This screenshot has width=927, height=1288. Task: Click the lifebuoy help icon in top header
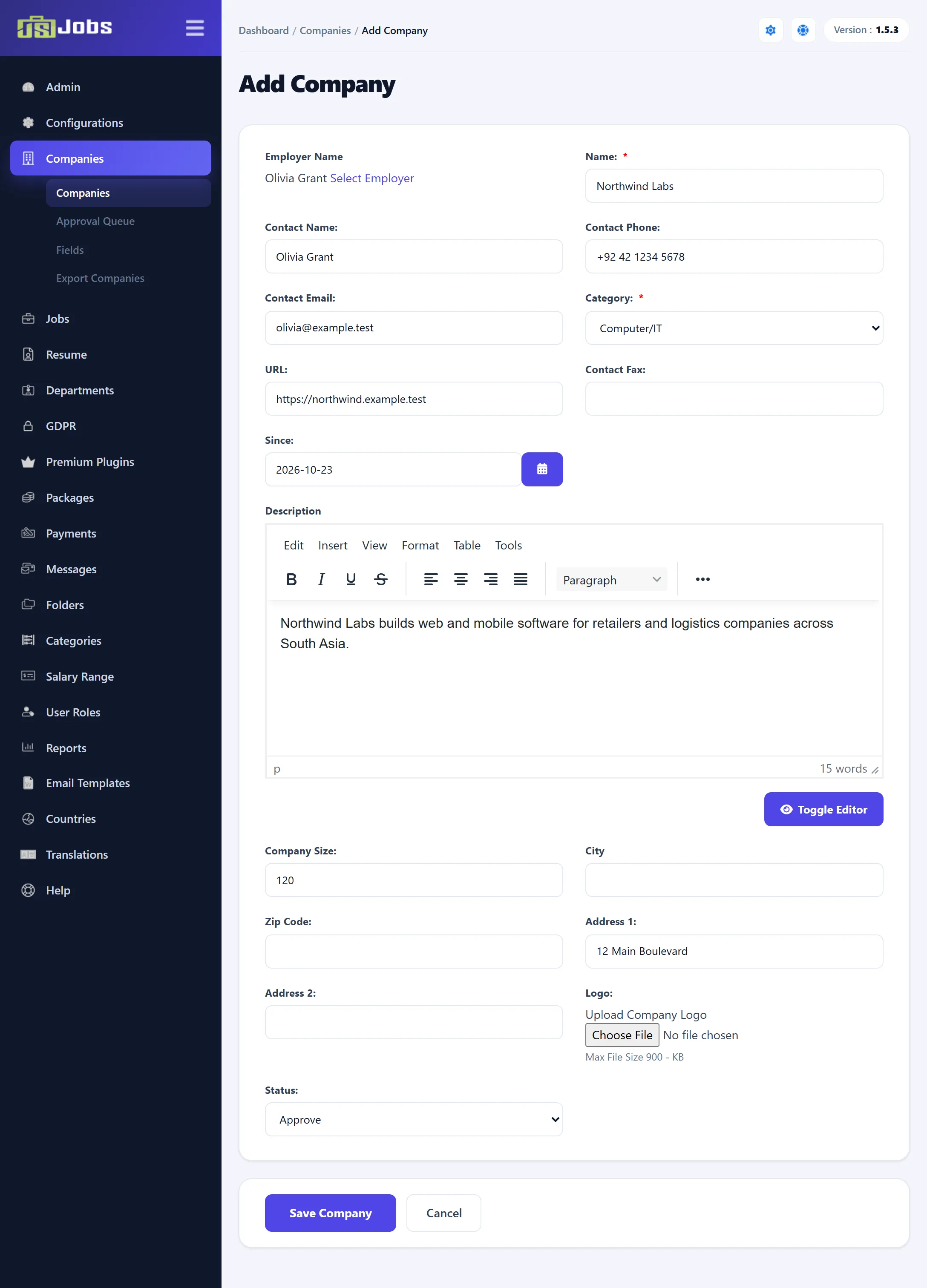click(803, 30)
